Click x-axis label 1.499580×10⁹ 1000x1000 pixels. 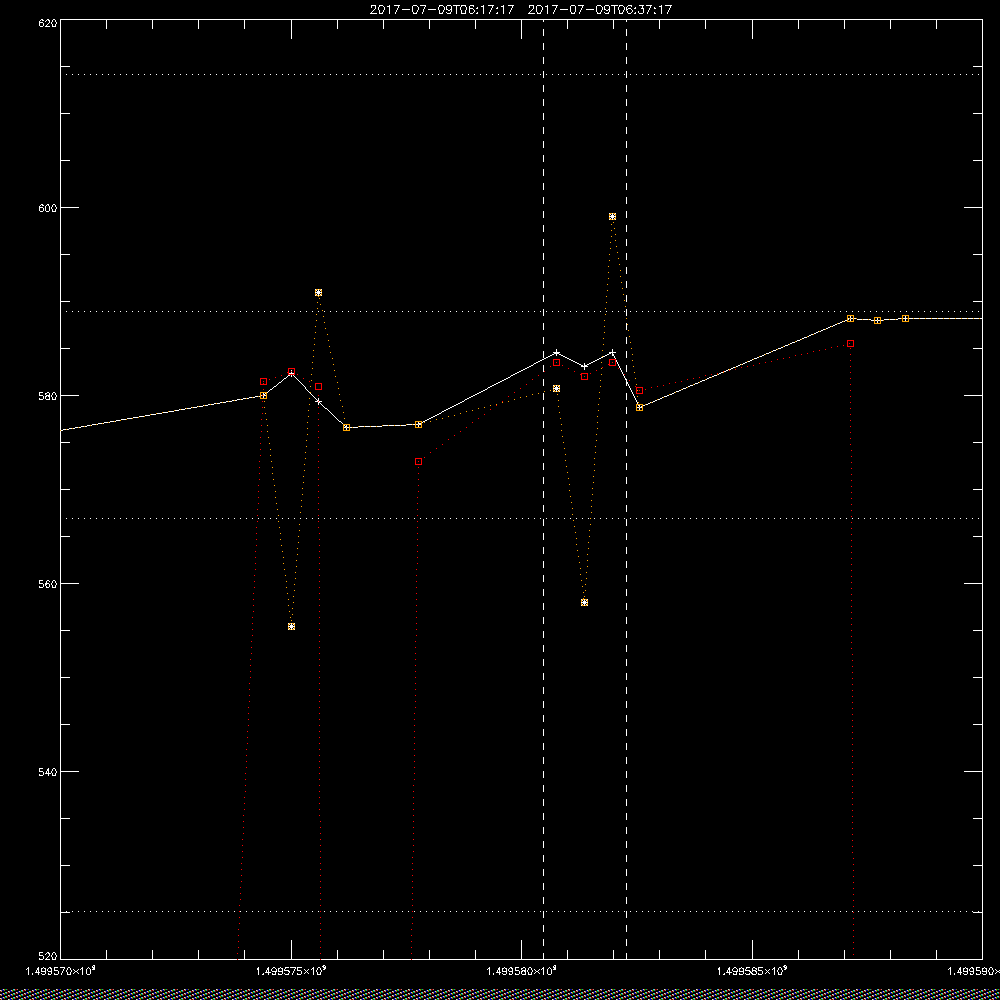tap(521, 971)
